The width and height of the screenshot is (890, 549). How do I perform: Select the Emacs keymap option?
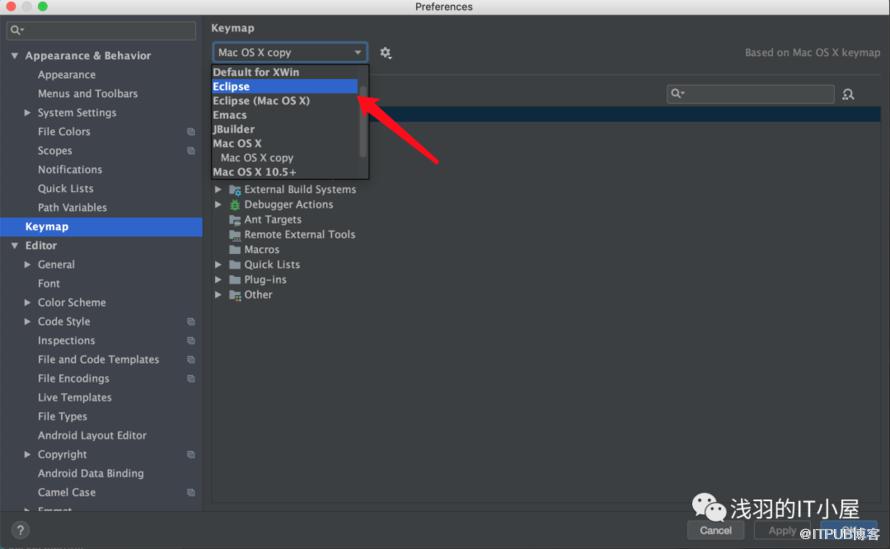[286, 115]
